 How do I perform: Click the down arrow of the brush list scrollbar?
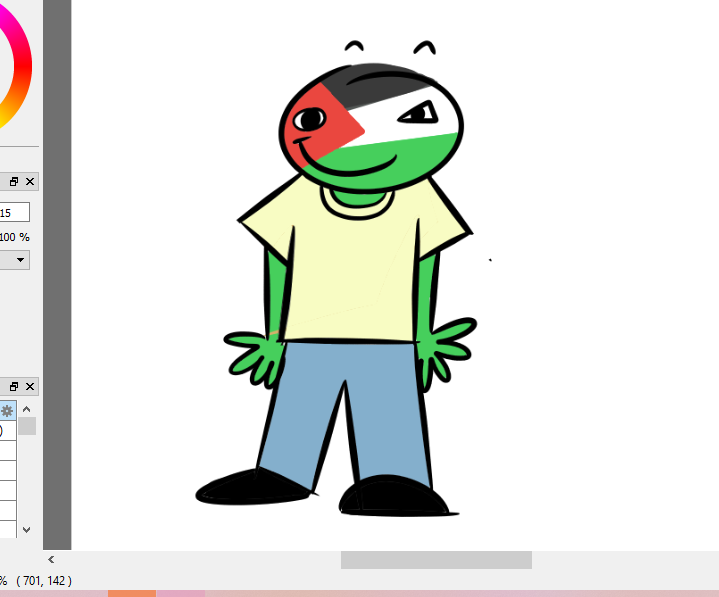[x=27, y=530]
